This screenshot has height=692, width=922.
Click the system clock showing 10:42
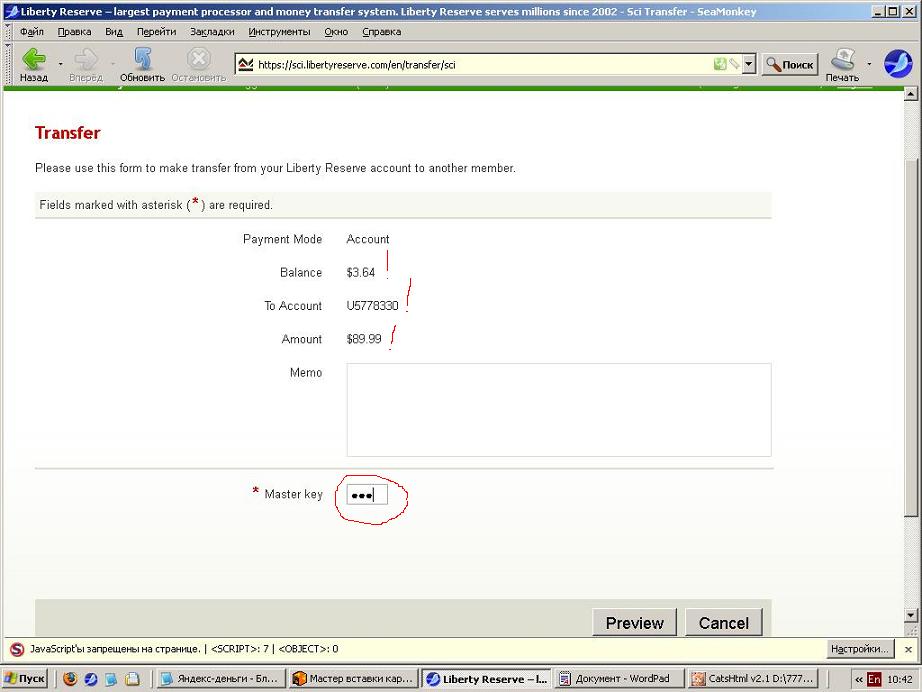tap(900, 679)
